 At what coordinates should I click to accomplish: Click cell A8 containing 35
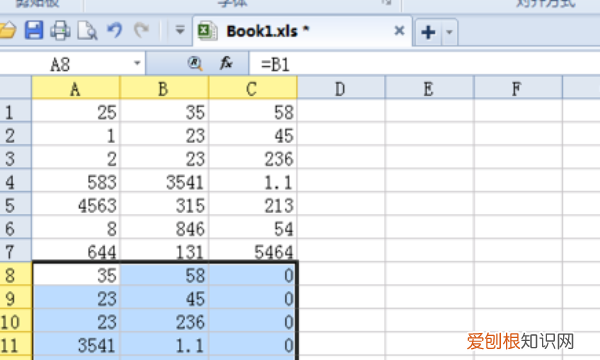point(76,274)
